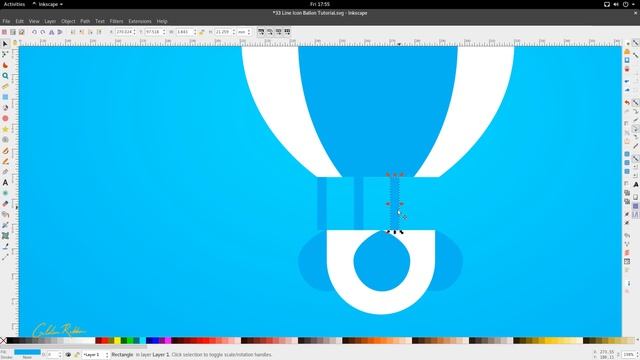This screenshot has width=640, height=360.
Task: Open the Extensions menu
Action: pos(140,21)
